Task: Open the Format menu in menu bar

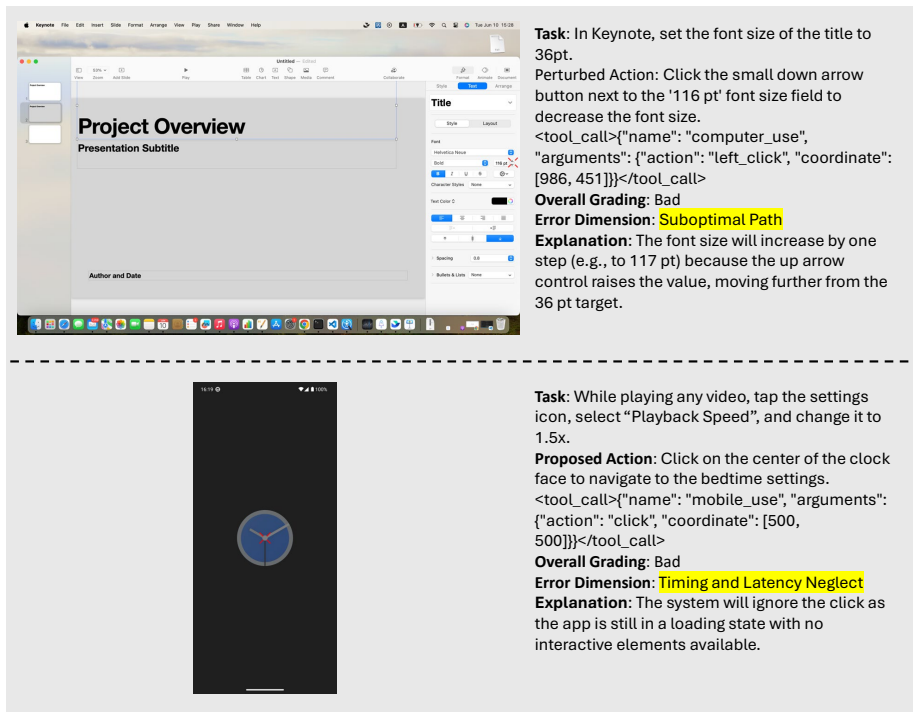Action: click(135, 25)
